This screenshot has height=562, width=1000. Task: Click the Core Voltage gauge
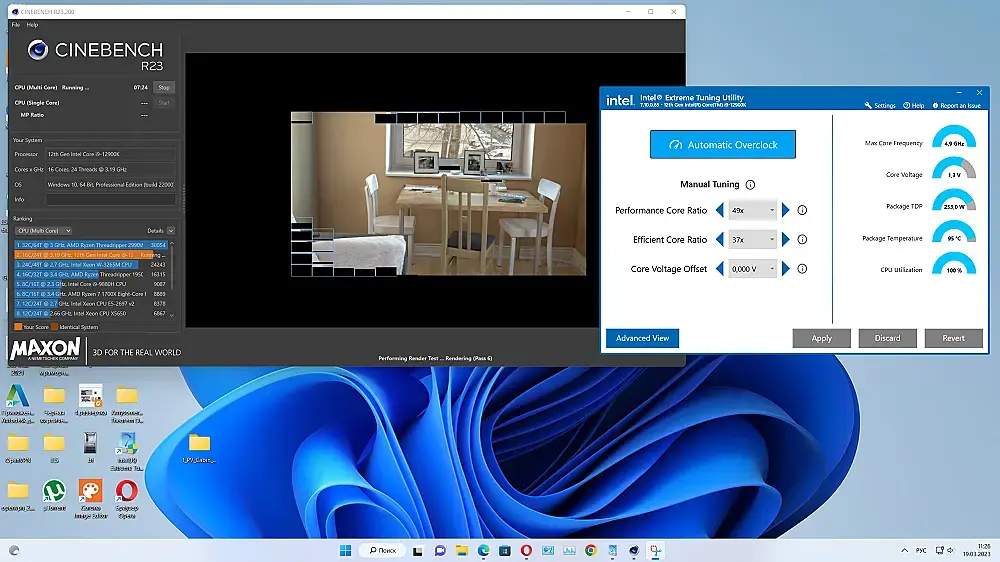coord(954,168)
